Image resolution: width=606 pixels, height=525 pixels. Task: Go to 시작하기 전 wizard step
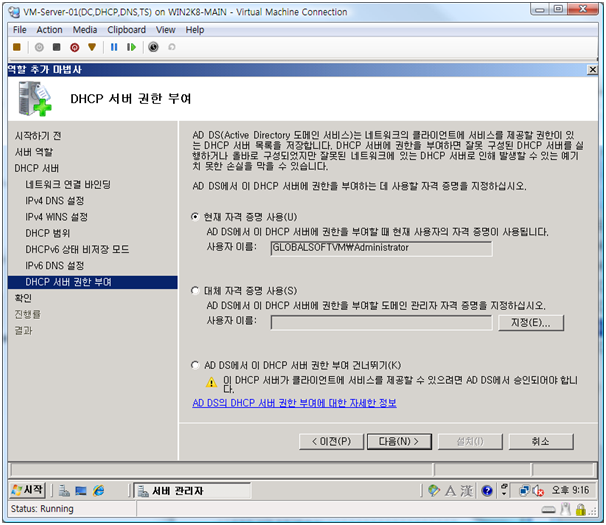[x=38, y=136]
